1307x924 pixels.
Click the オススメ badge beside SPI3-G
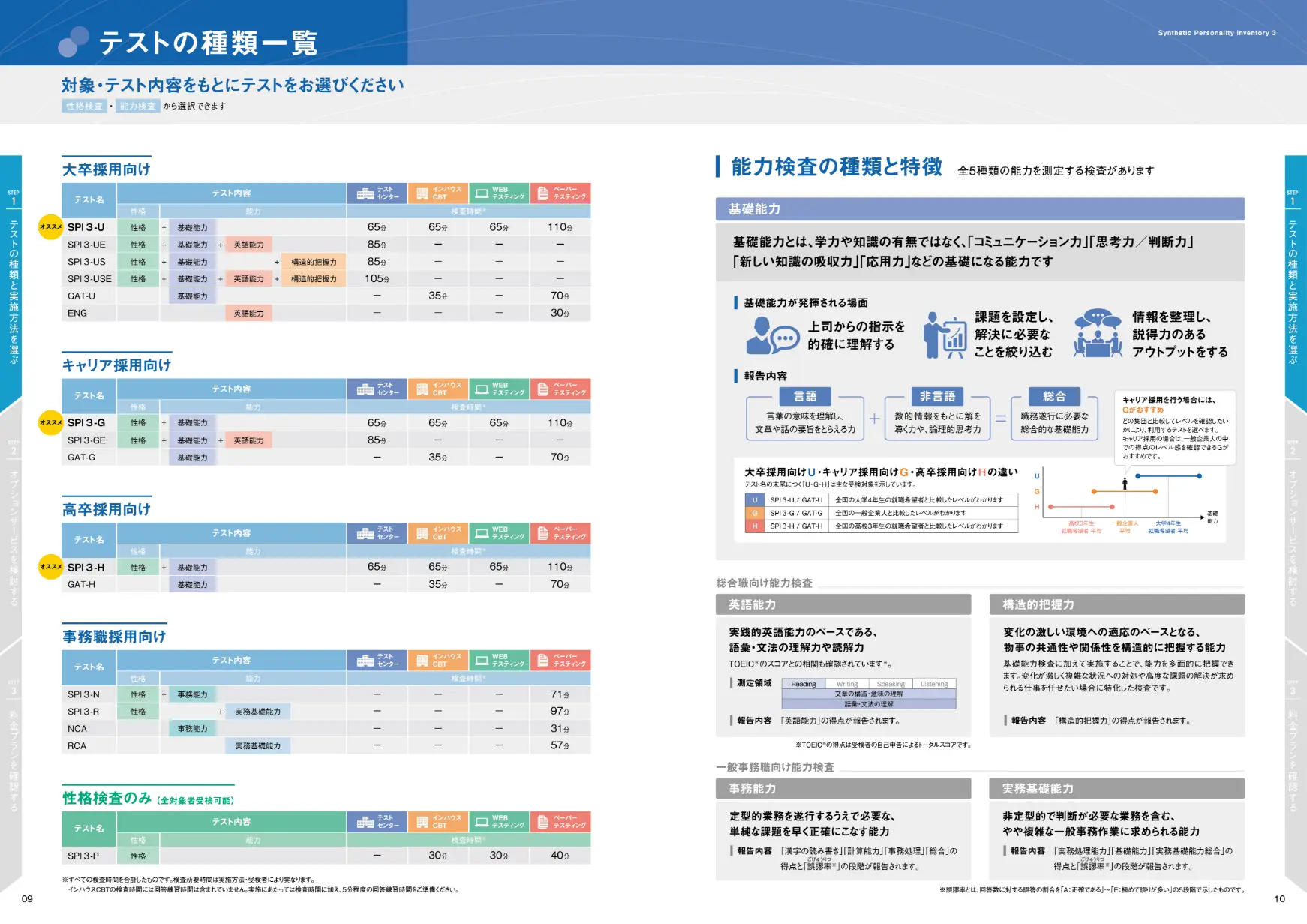point(50,422)
